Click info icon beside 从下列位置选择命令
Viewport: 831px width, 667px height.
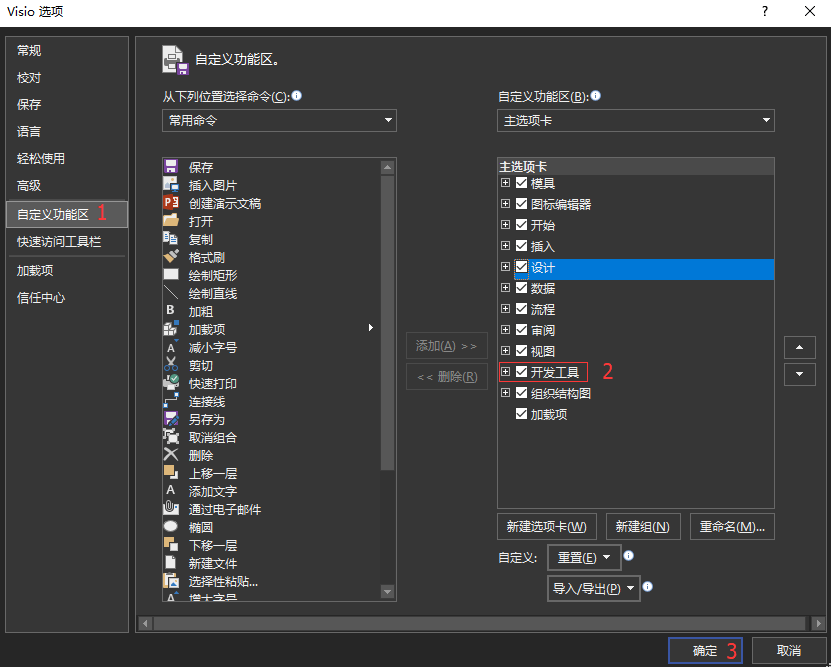click(x=297, y=96)
